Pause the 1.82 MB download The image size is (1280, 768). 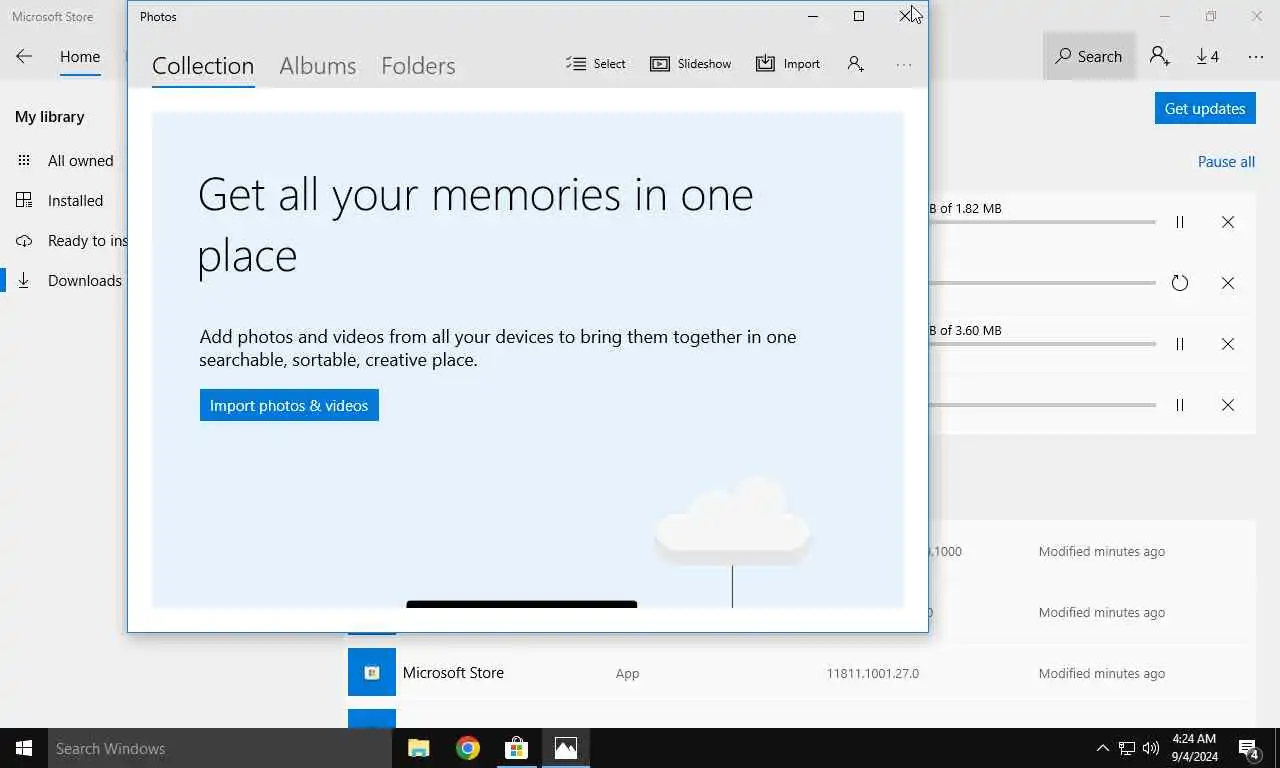(x=1180, y=222)
